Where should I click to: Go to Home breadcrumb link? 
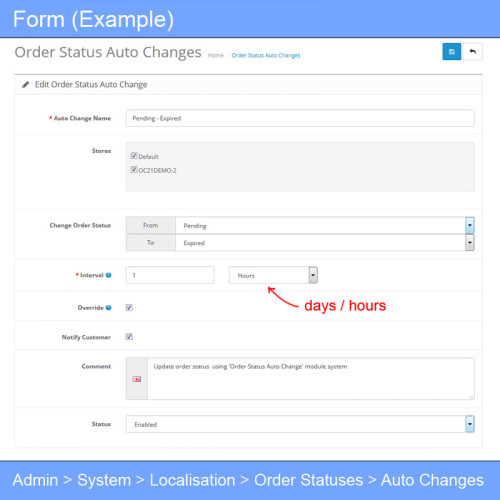click(x=216, y=55)
